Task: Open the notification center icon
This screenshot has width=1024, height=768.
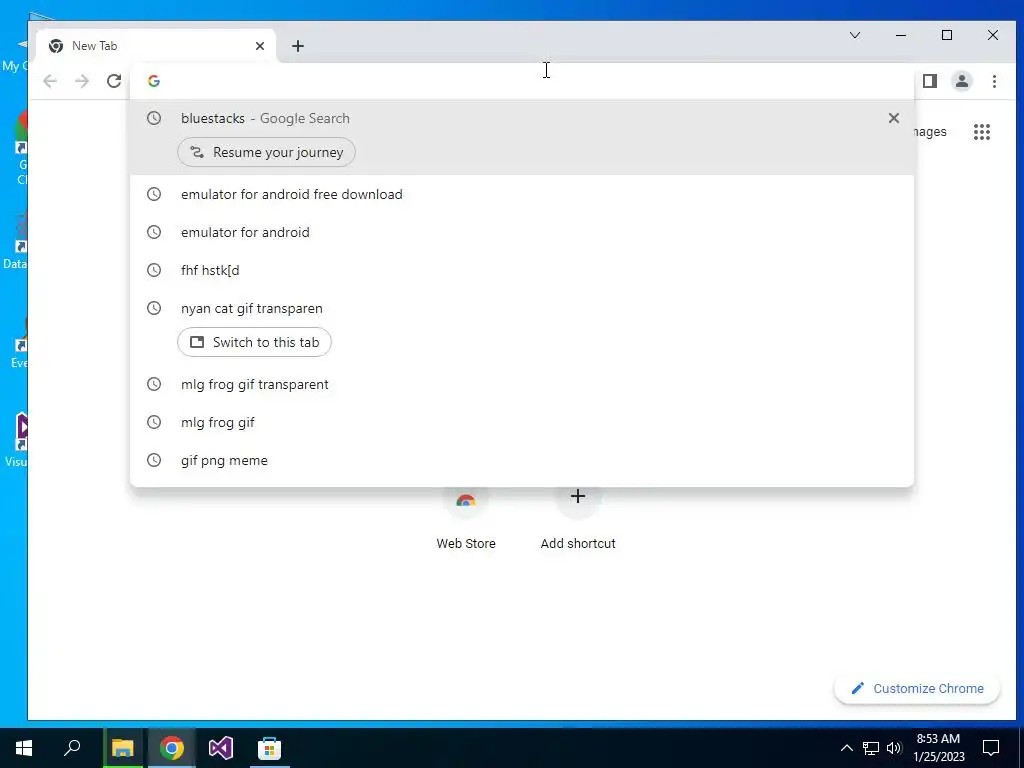Action: click(991, 748)
